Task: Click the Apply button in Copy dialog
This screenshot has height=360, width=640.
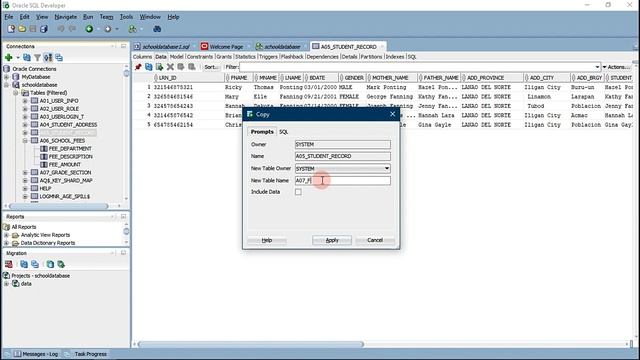Action: tap(332, 240)
